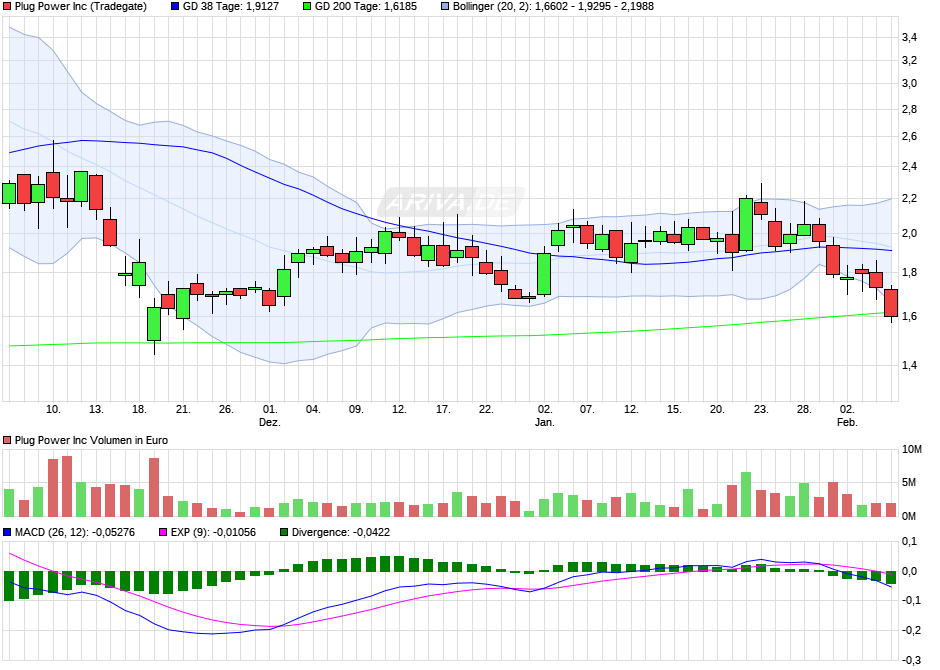Image resolution: width=940 pixels, height=670 pixels.
Task: Click the 0,1 MACD axis label
Action: [x=909, y=542]
